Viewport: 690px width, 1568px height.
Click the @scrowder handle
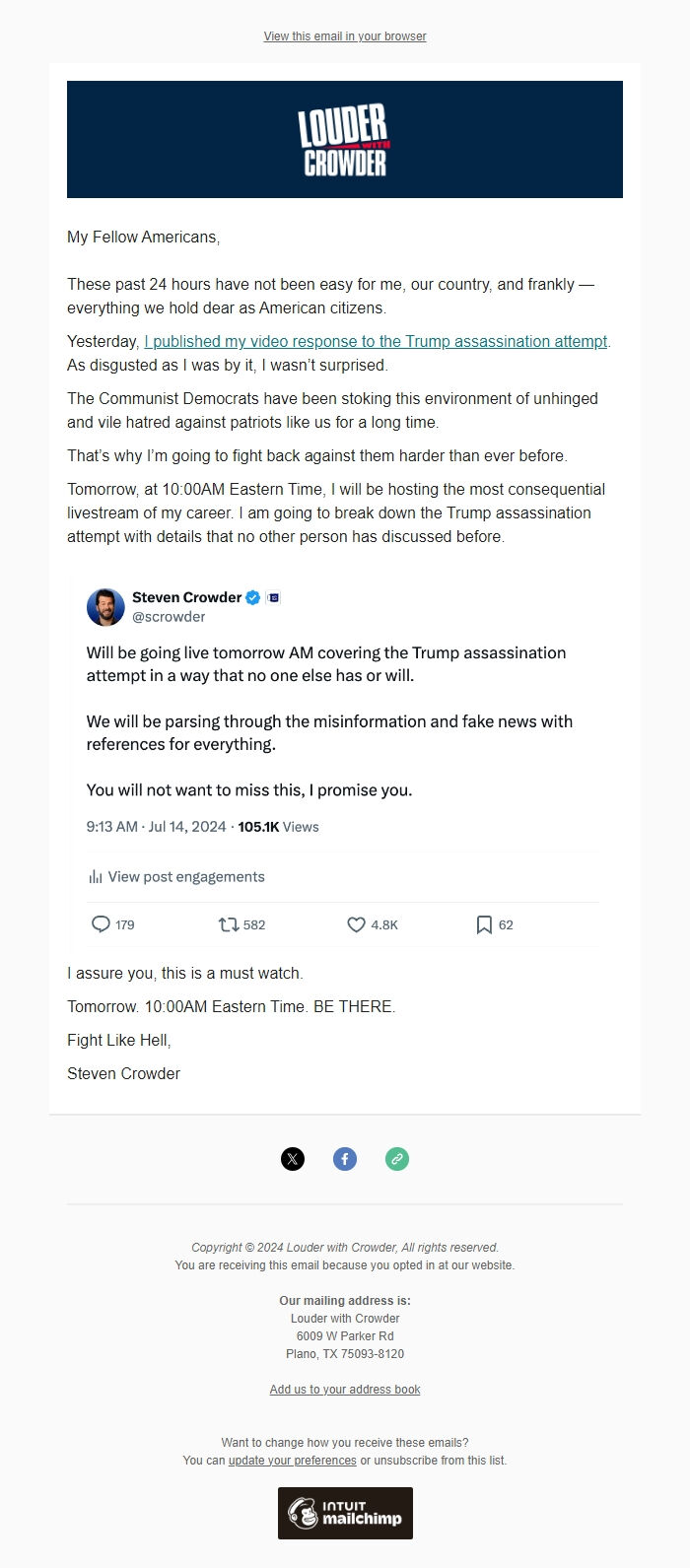(169, 617)
